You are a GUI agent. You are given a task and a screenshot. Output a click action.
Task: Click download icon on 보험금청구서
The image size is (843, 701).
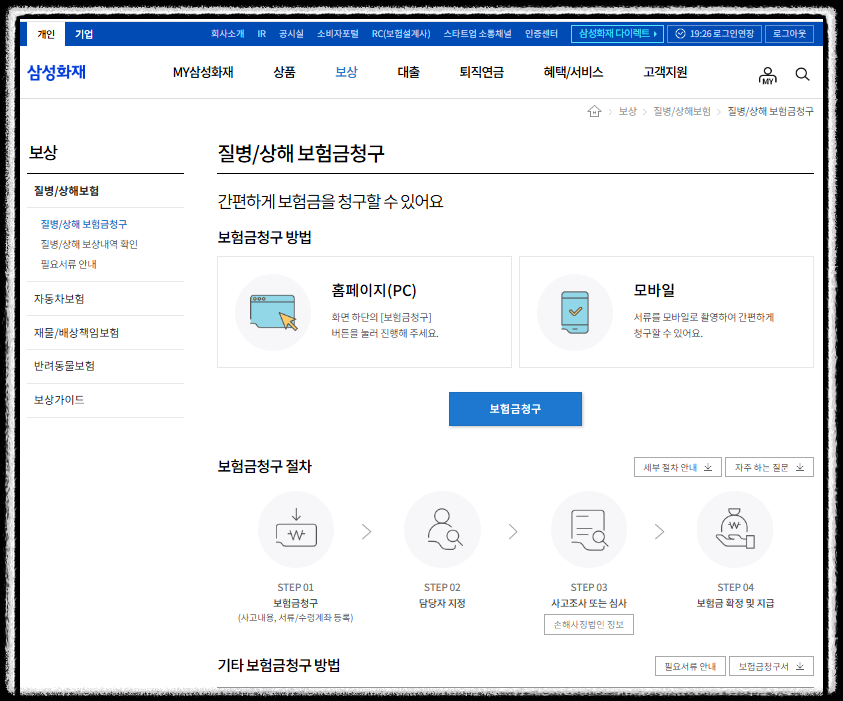click(x=800, y=666)
